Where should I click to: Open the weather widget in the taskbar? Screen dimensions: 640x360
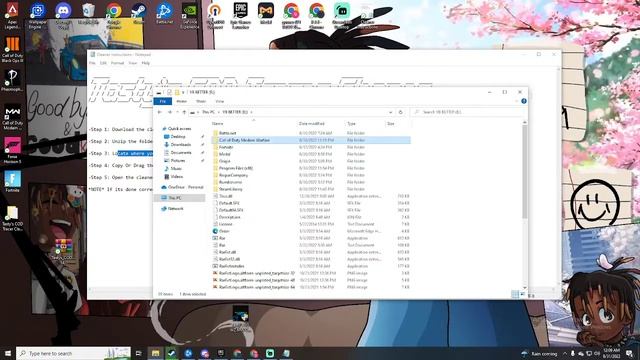point(540,353)
